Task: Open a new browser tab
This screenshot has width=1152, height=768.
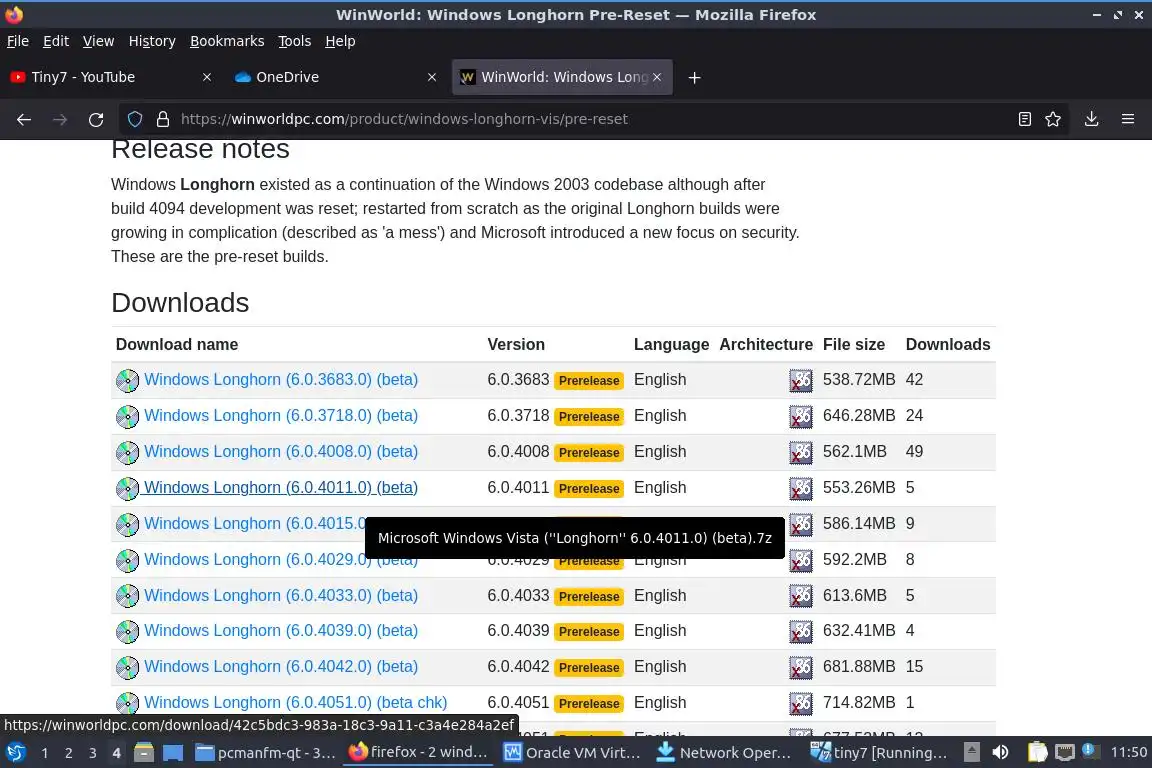Action: tap(694, 77)
